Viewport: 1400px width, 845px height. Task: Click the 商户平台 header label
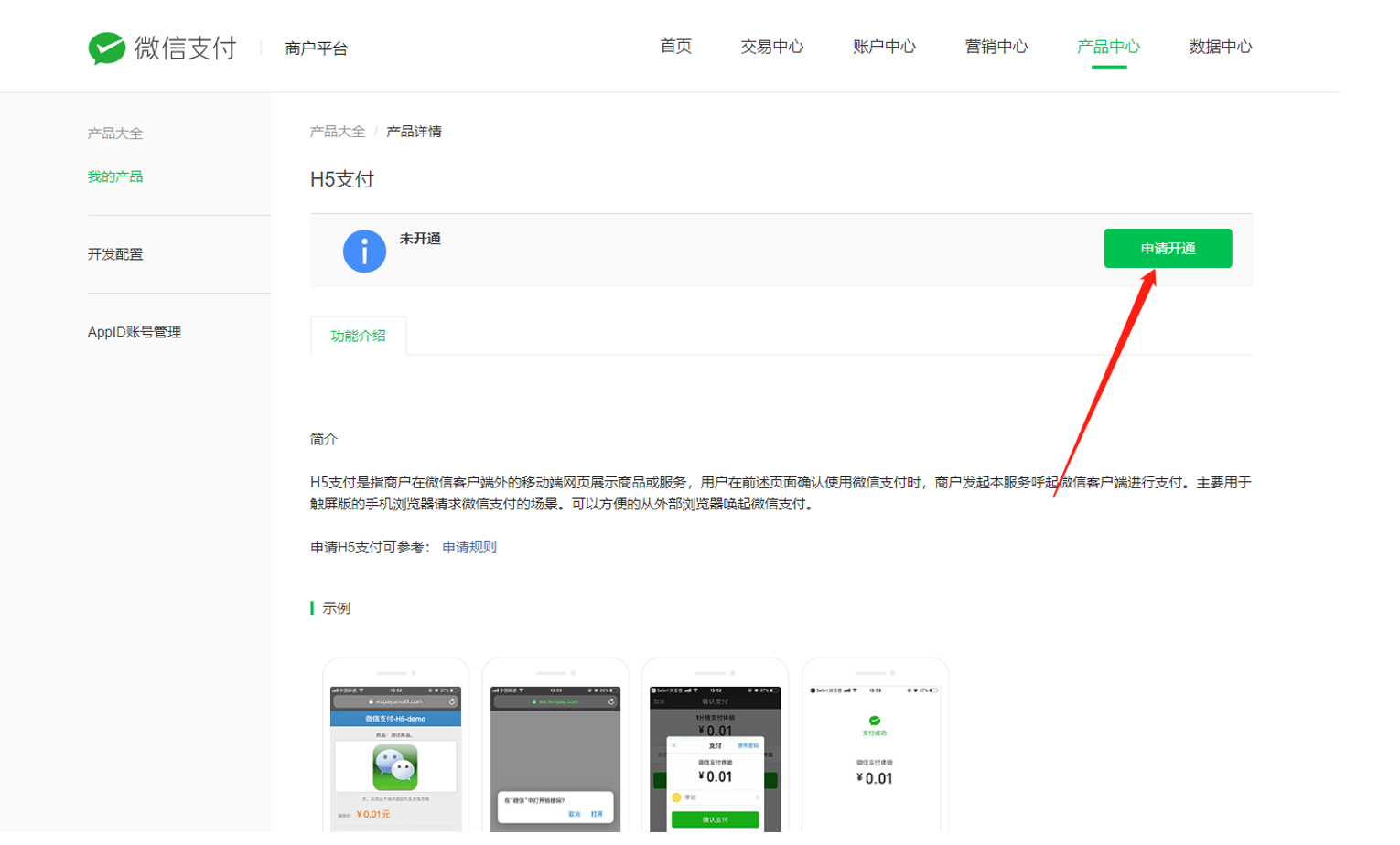point(317,48)
